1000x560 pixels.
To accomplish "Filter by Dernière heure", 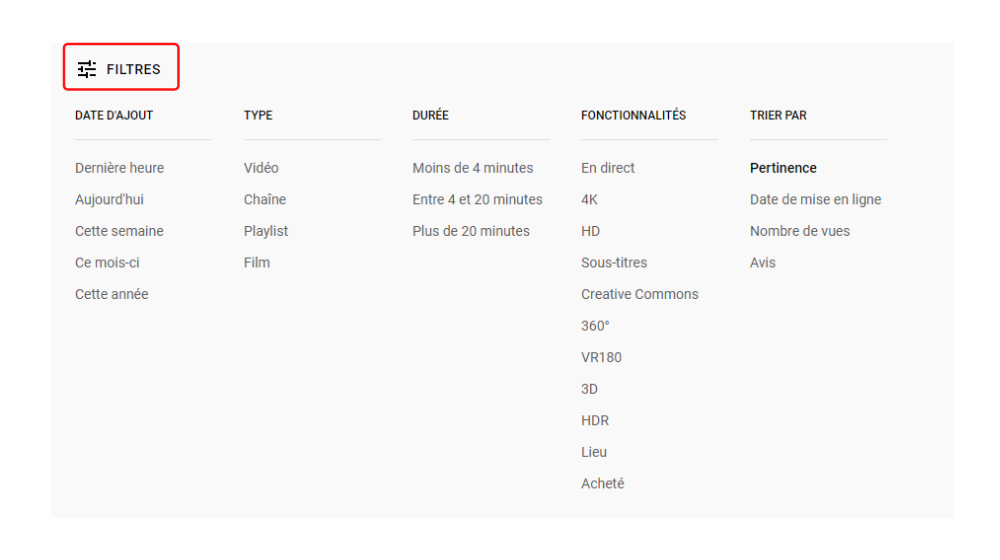I will (119, 168).
